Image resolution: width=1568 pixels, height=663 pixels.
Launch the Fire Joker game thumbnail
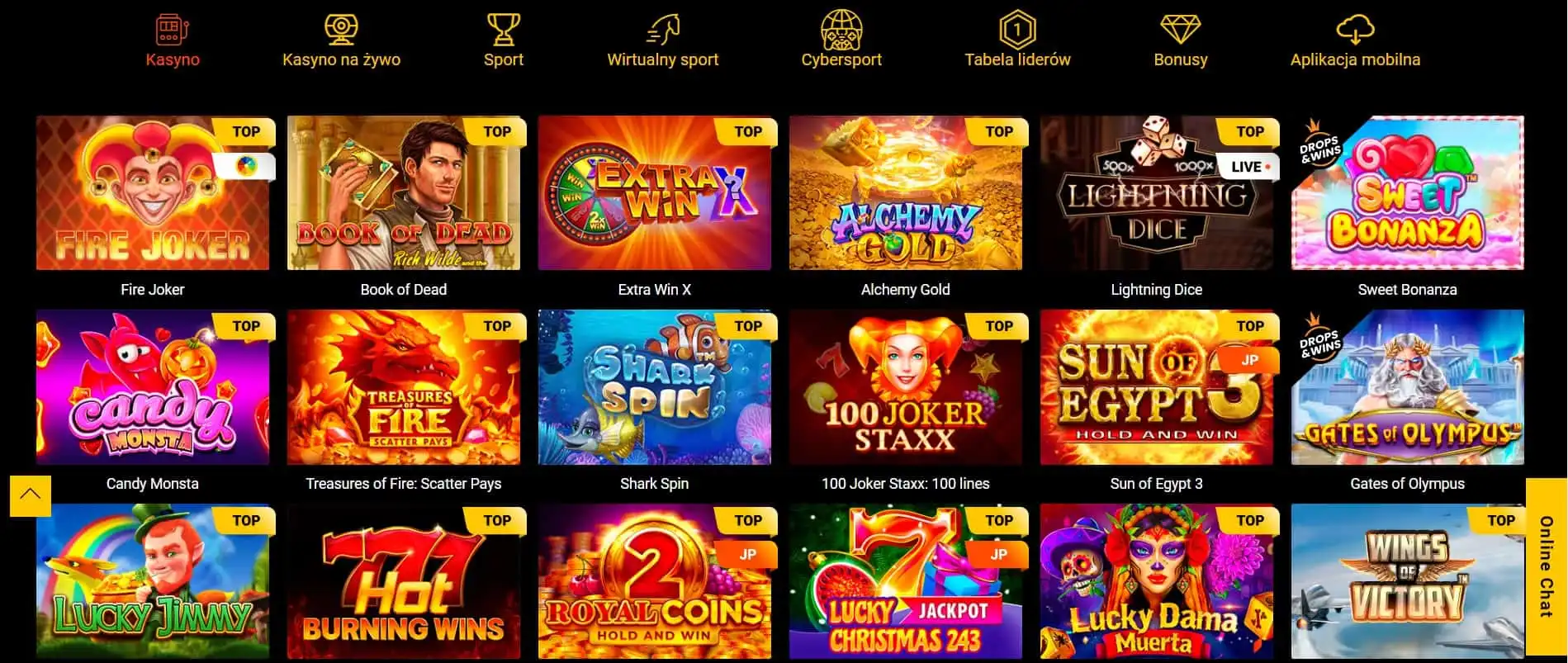153,193
